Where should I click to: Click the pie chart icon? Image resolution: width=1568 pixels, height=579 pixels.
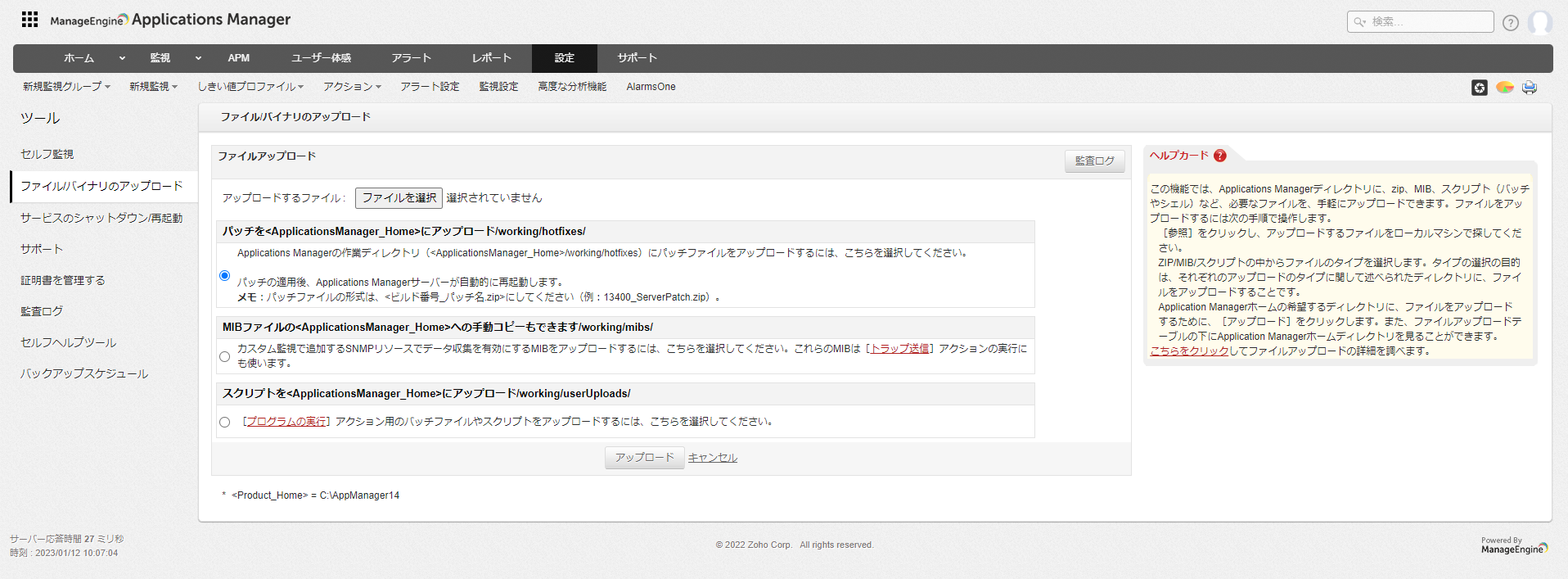[1504, 88]
